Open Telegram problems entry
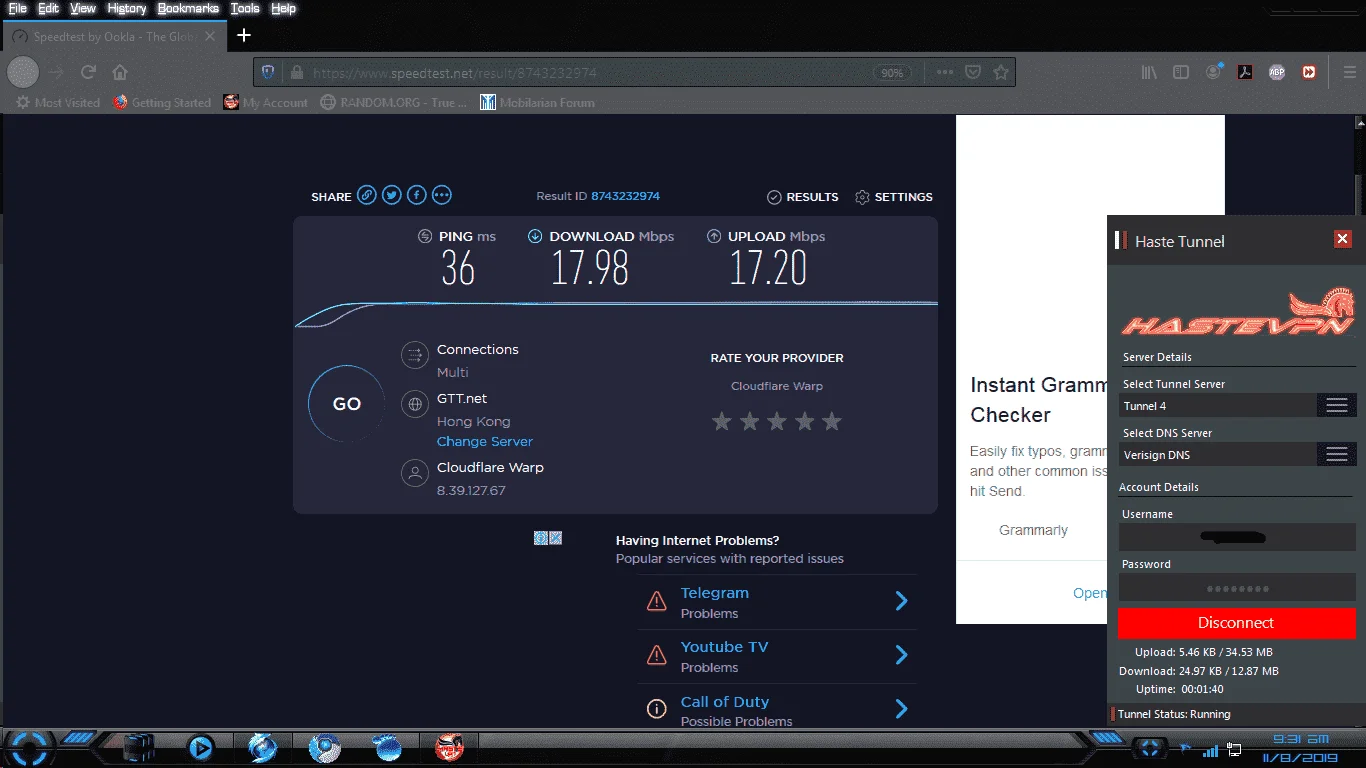Viewport: 1366px width, 768px height. click(776, 602)
